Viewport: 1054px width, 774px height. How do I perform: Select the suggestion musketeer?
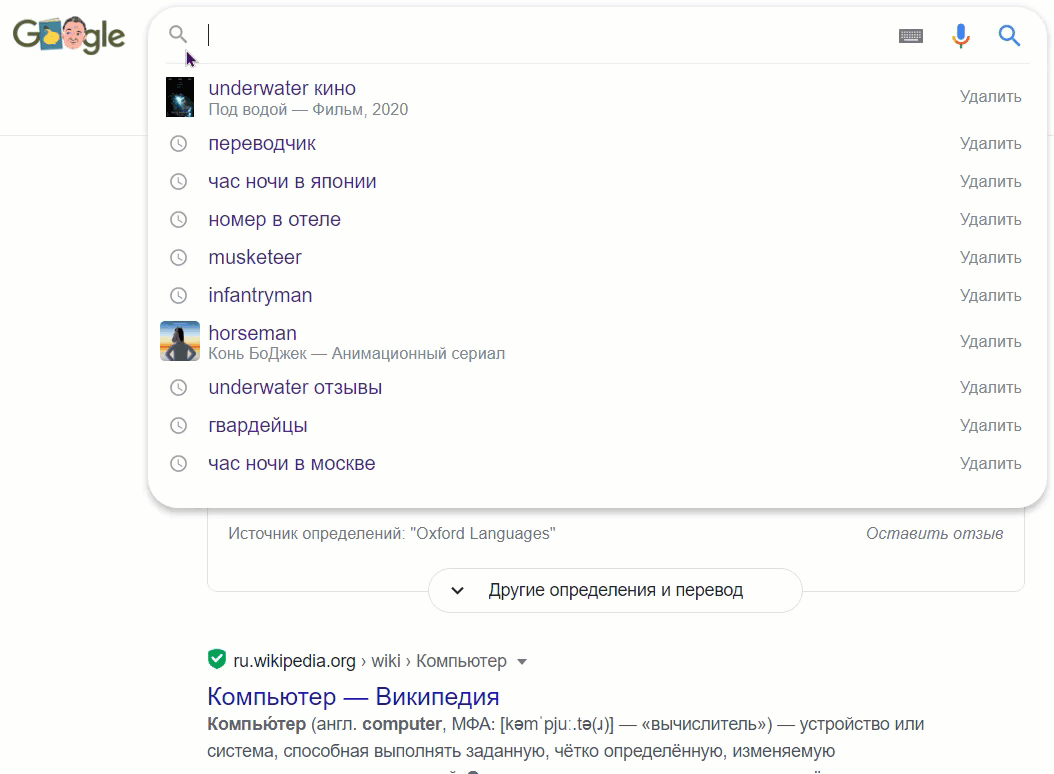point(255,258)
